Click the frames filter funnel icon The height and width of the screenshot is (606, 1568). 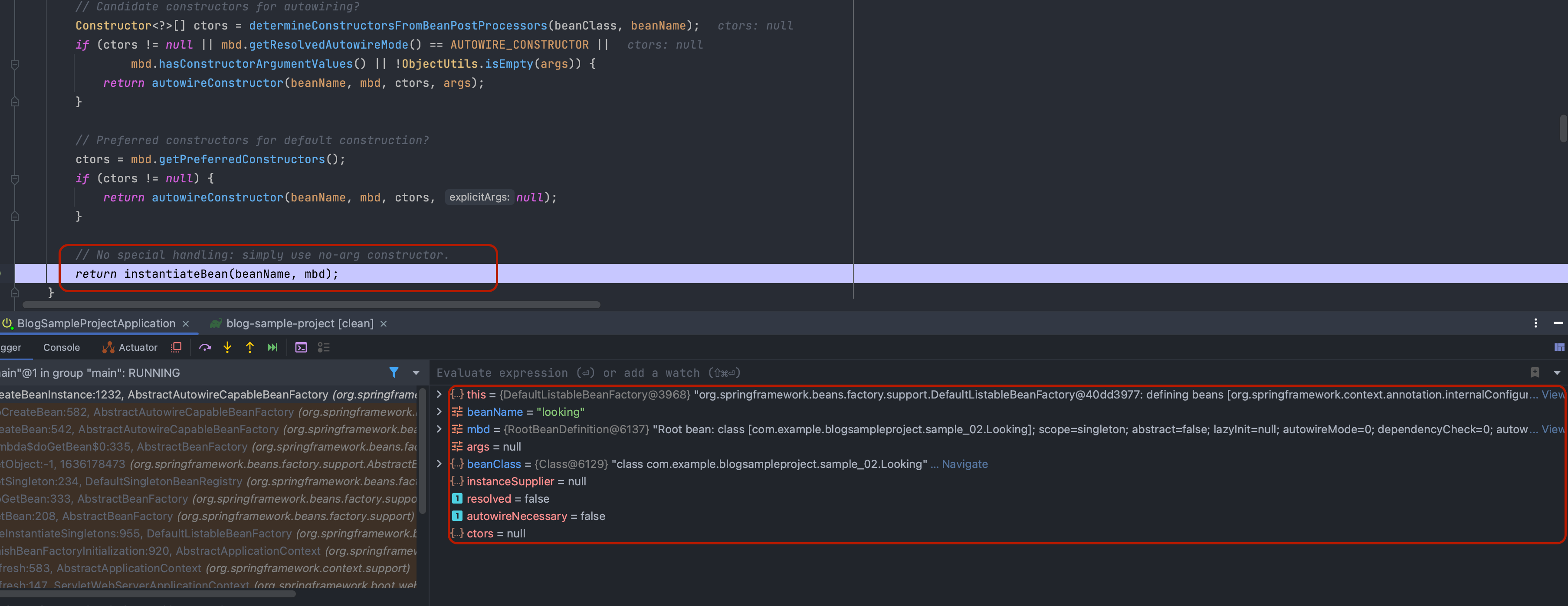point(394,372)
